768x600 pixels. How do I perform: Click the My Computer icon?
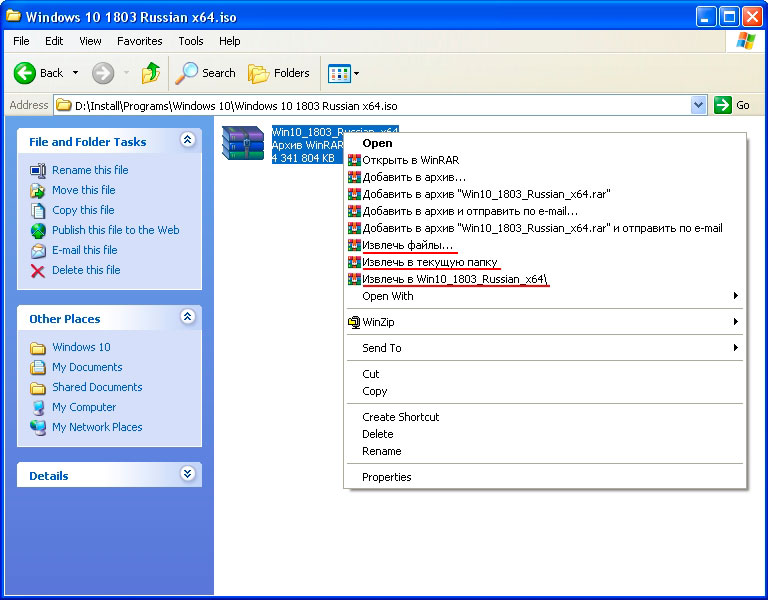pos(38,408)
